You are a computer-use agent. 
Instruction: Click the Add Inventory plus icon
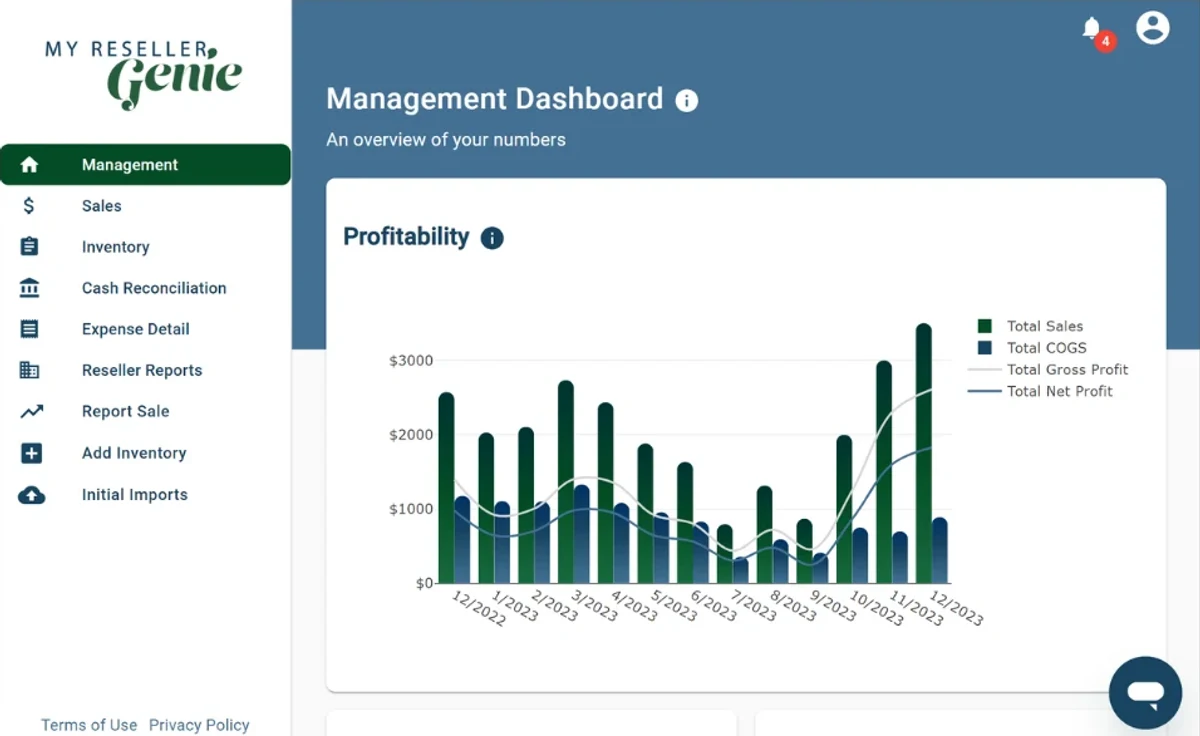click(x=31, y=453)
